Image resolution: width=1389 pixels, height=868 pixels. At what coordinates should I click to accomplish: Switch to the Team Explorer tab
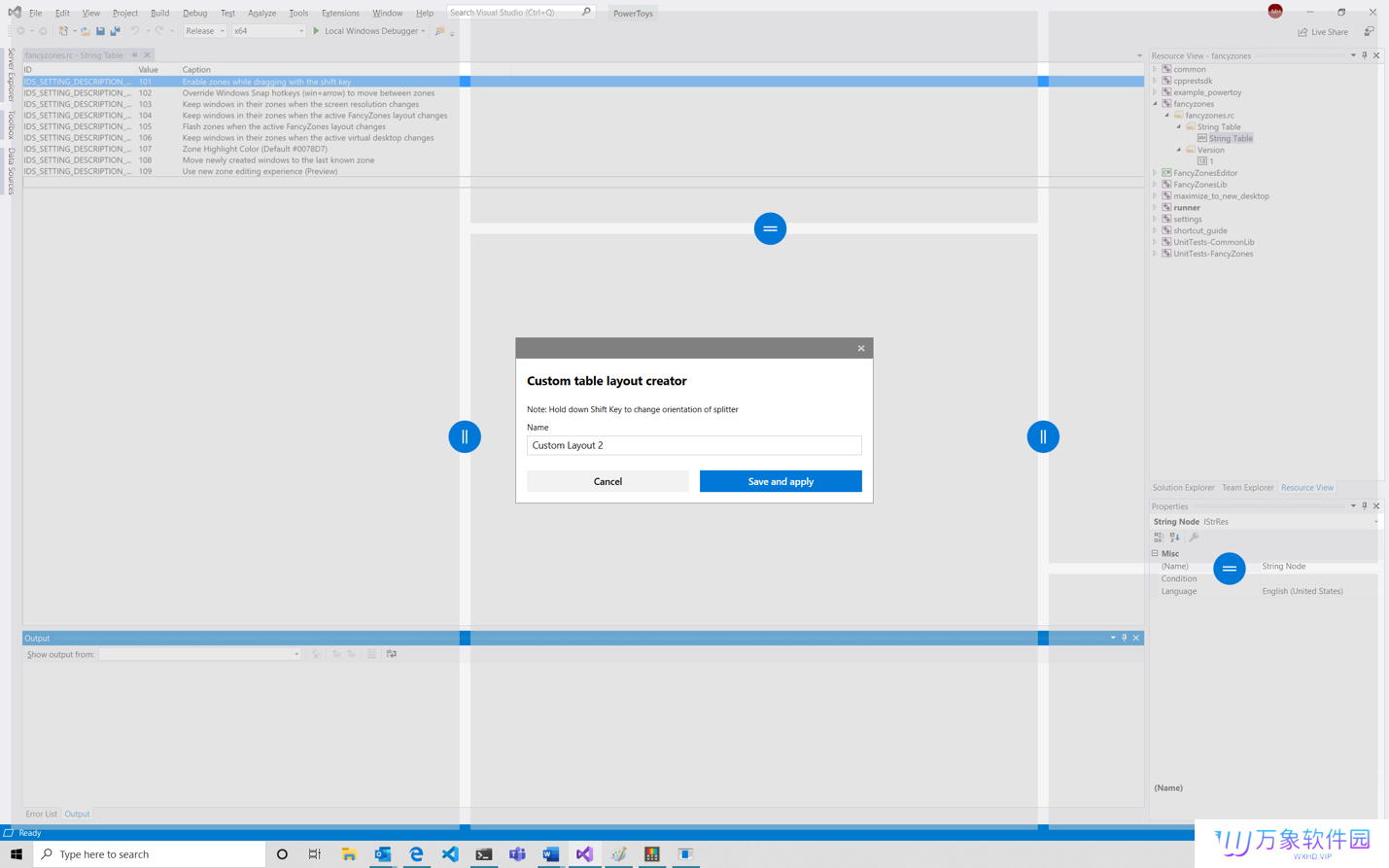click(x=1247, y=487)
